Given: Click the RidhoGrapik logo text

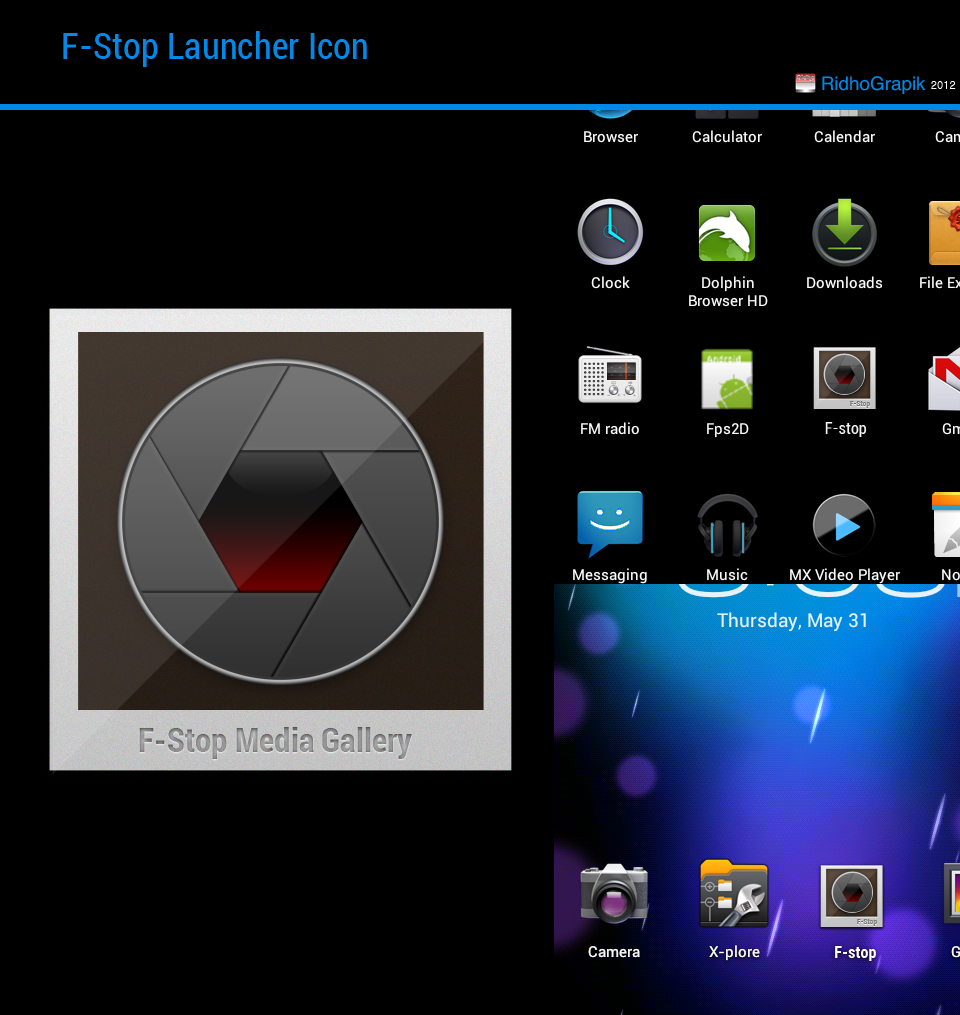Looking at the screenshot, I should pyautogui.click(x=872, y=84).
